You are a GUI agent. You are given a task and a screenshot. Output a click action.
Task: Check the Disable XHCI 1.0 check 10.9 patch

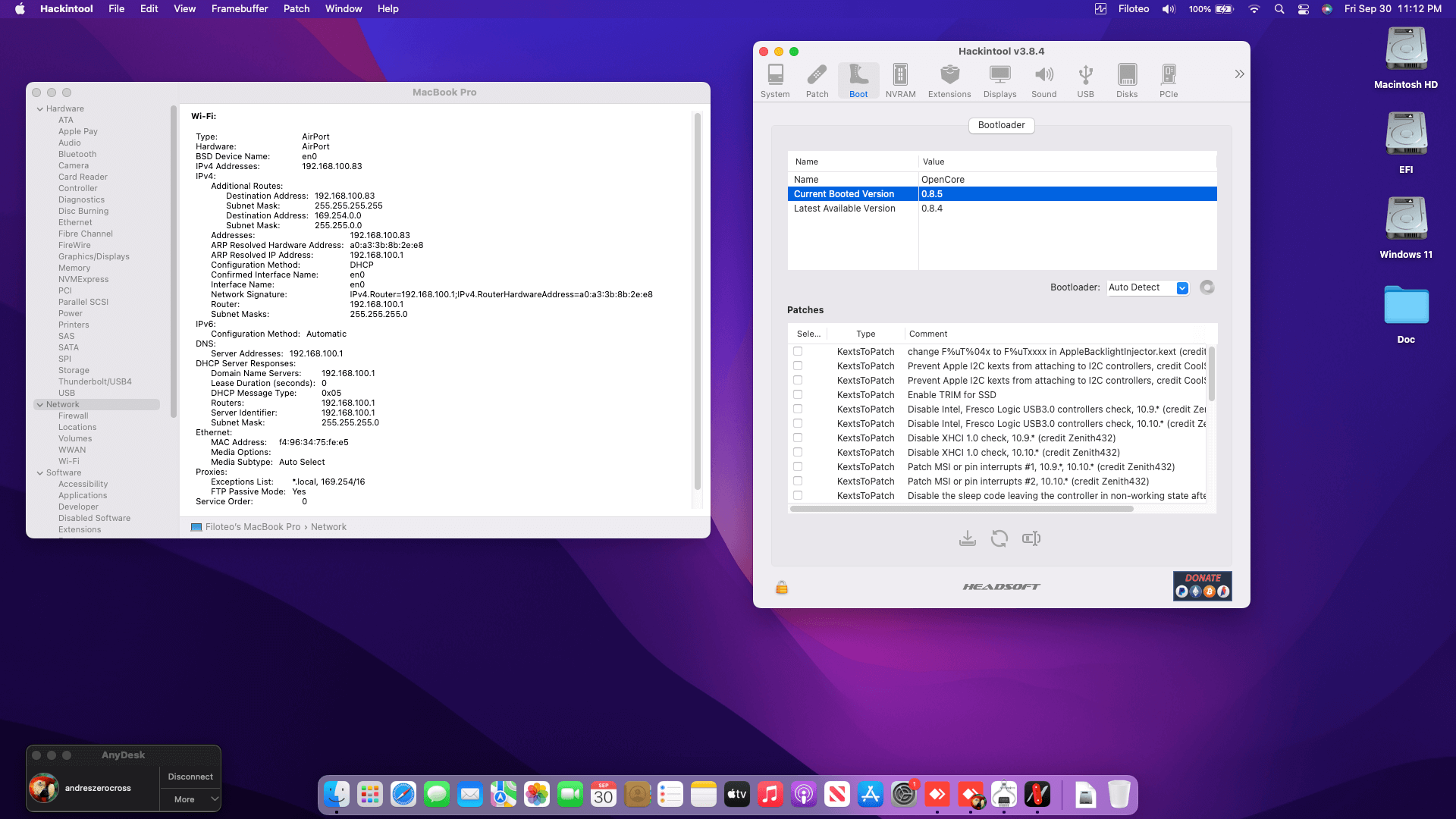(798, 438)
